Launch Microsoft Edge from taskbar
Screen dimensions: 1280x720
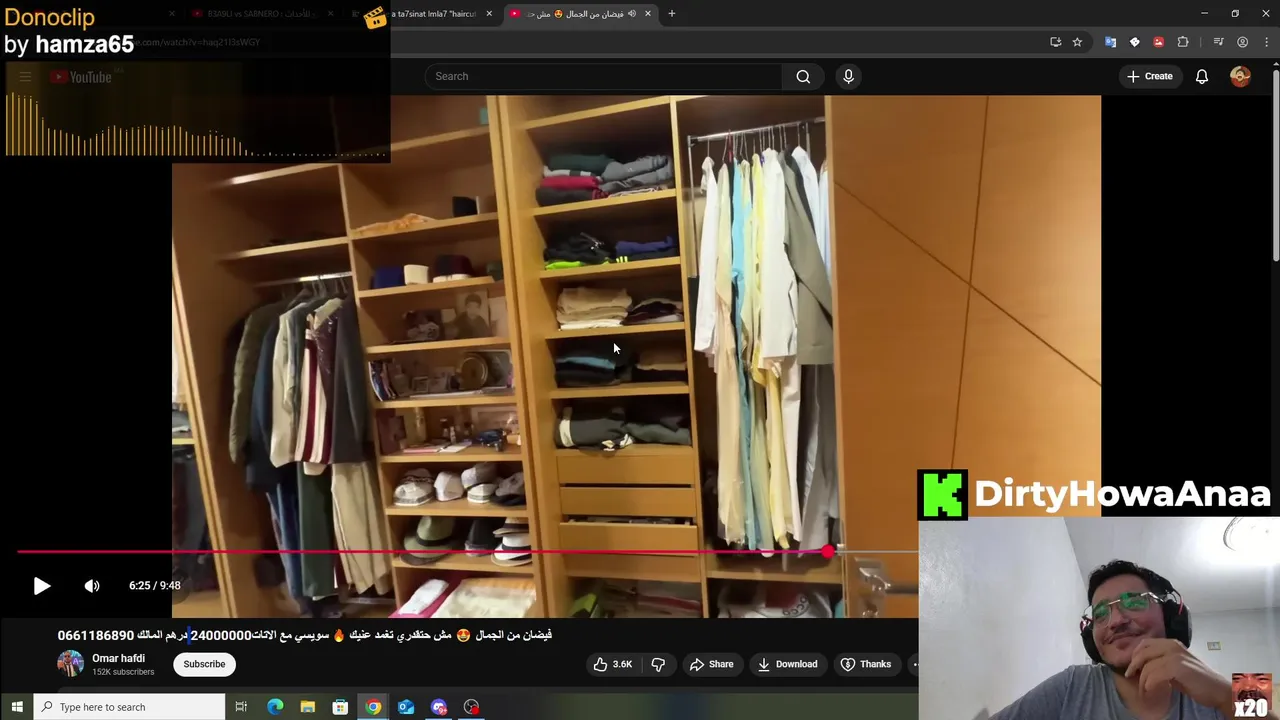point(275,707)
